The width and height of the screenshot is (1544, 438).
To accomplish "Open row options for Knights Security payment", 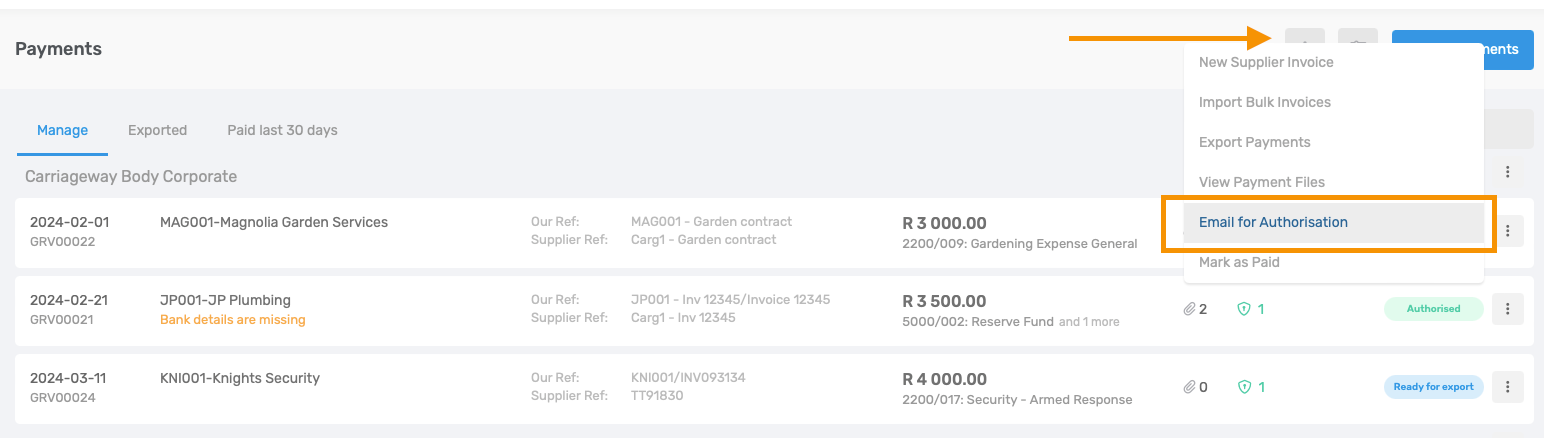I will click(1507, 387).
